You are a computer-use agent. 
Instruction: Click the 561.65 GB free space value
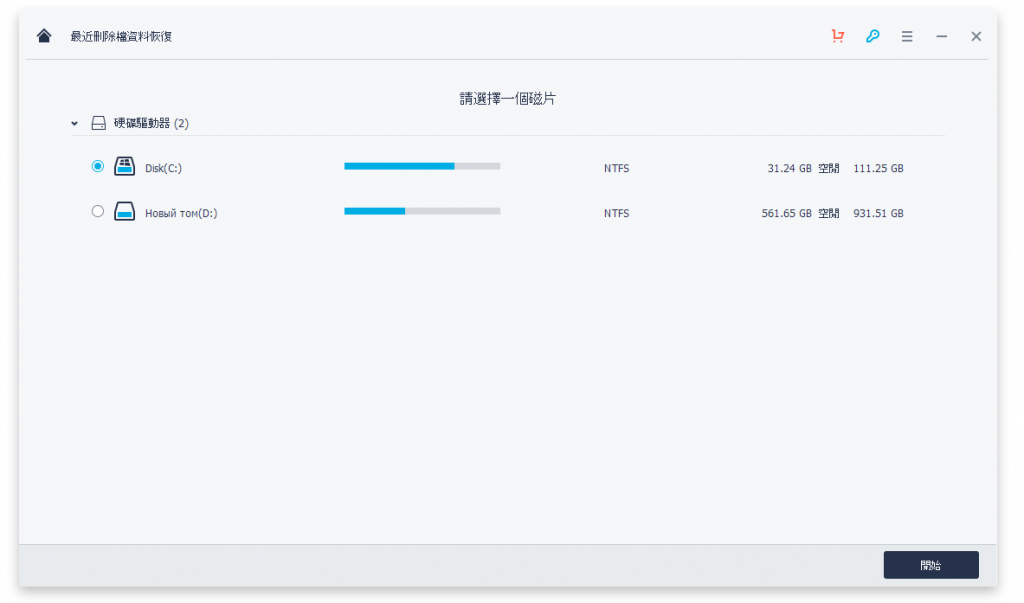(786, 213)
